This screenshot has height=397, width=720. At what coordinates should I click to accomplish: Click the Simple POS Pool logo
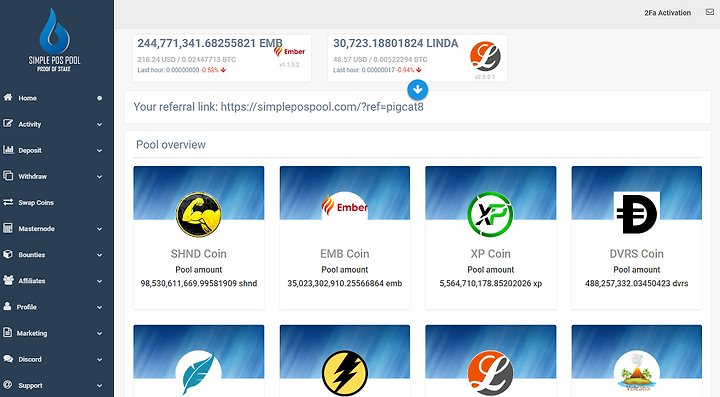[x=54, y=40]
